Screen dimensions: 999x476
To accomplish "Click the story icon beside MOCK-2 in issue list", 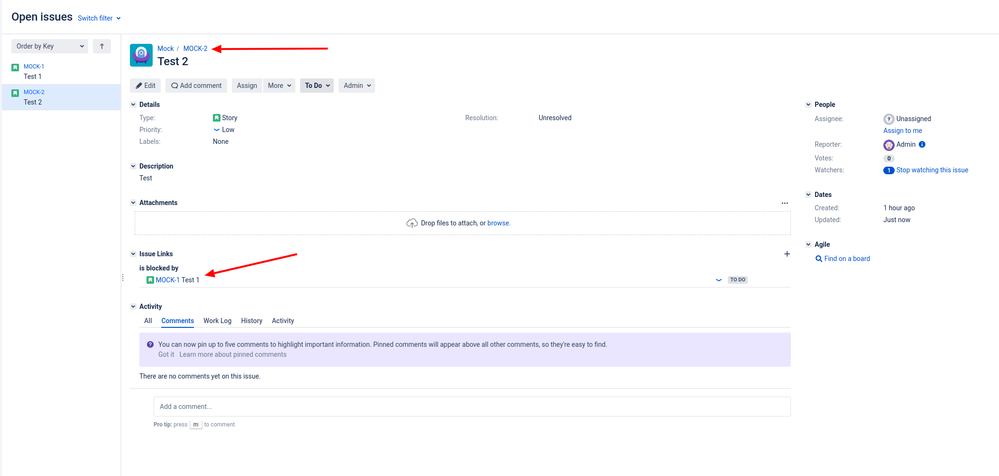I will pyautogui.click(x=15, y=93).
